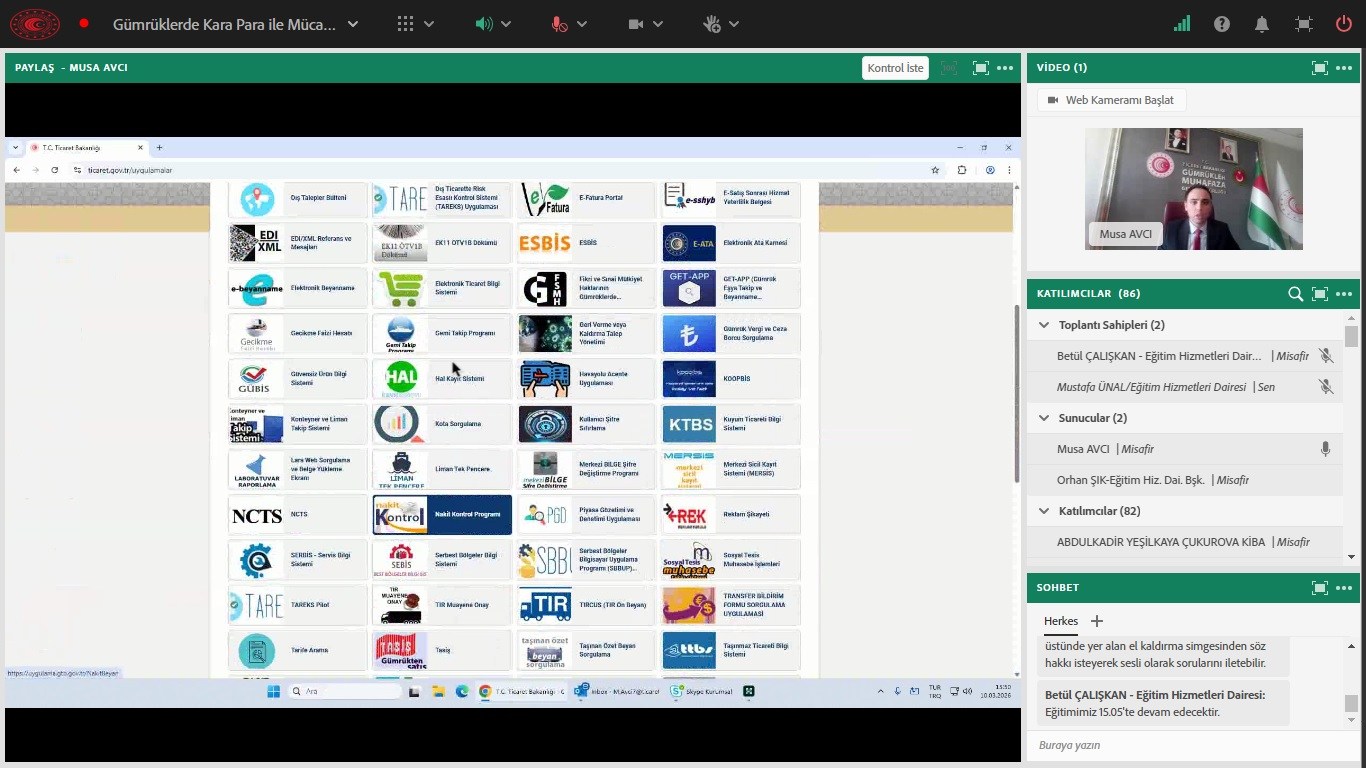
Task: Click the connection status bars icon
Action: click(x=1182, y=24)
